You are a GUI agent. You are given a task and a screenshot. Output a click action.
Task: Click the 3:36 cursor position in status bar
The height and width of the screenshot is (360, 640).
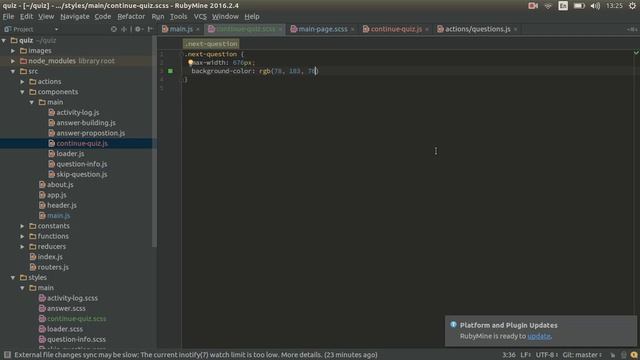(x=509, y=355)
